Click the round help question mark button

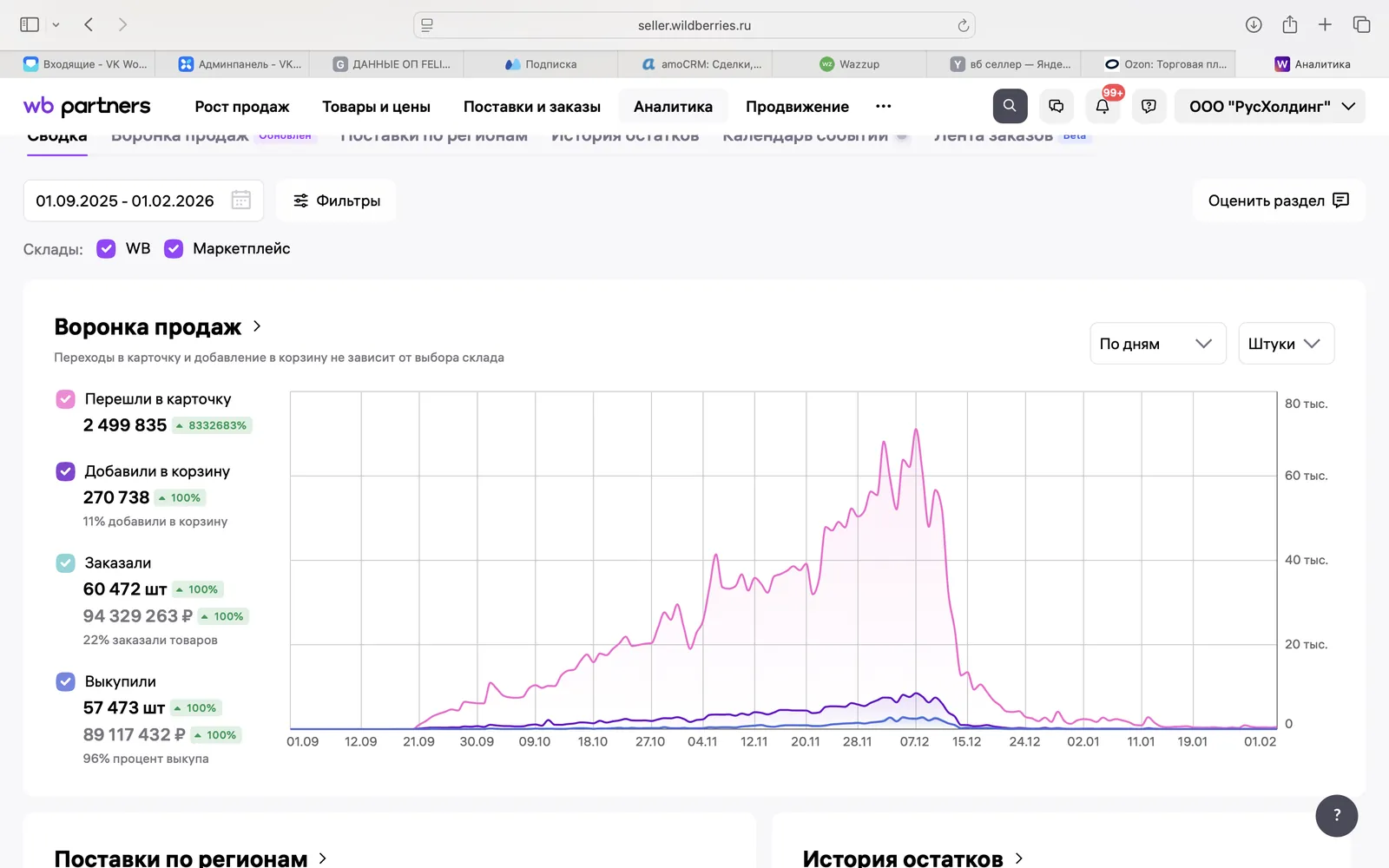(1337, 815)
